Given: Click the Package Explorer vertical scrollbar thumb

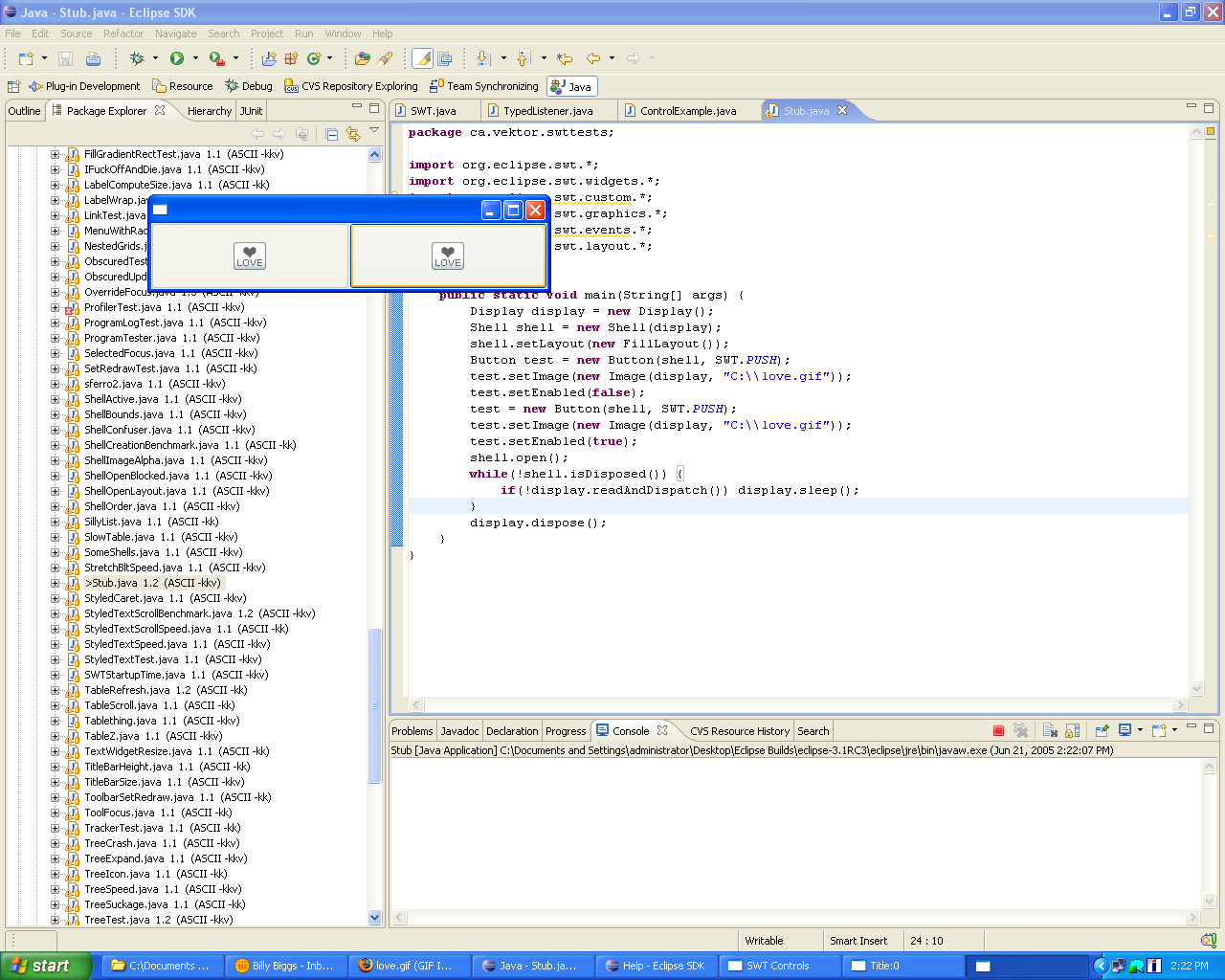Looking at the screenshot, I should [374, 705].
